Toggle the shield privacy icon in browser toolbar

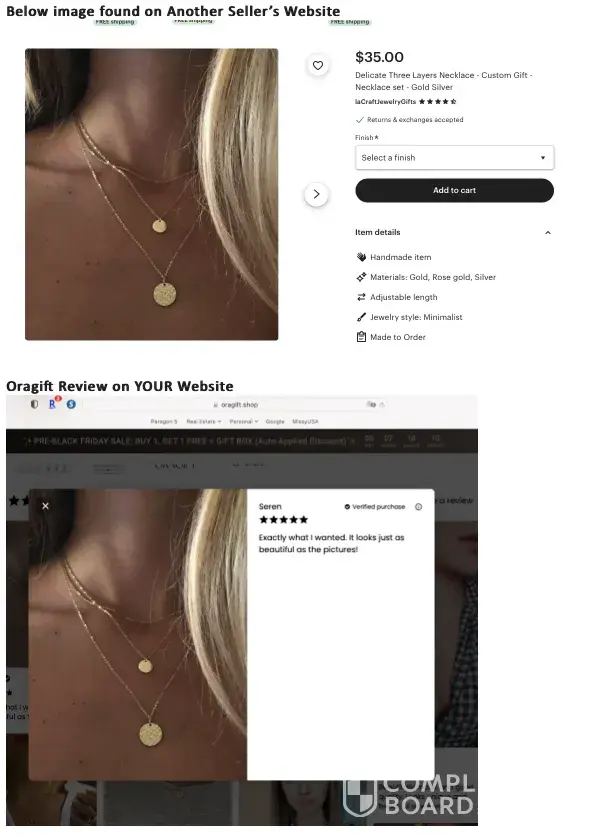[34, 404]
